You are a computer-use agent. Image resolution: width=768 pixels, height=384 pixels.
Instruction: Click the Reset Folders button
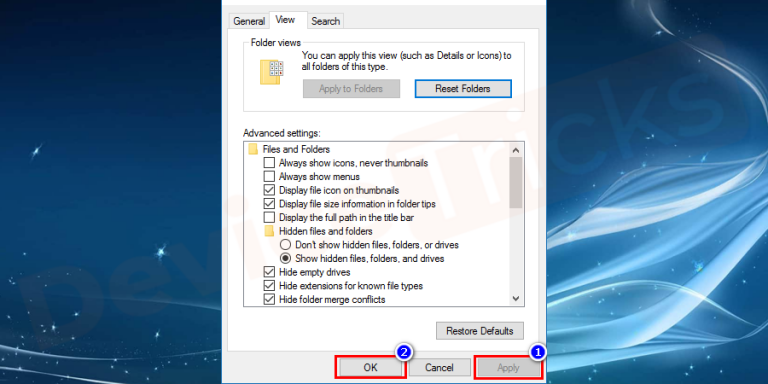463,89
